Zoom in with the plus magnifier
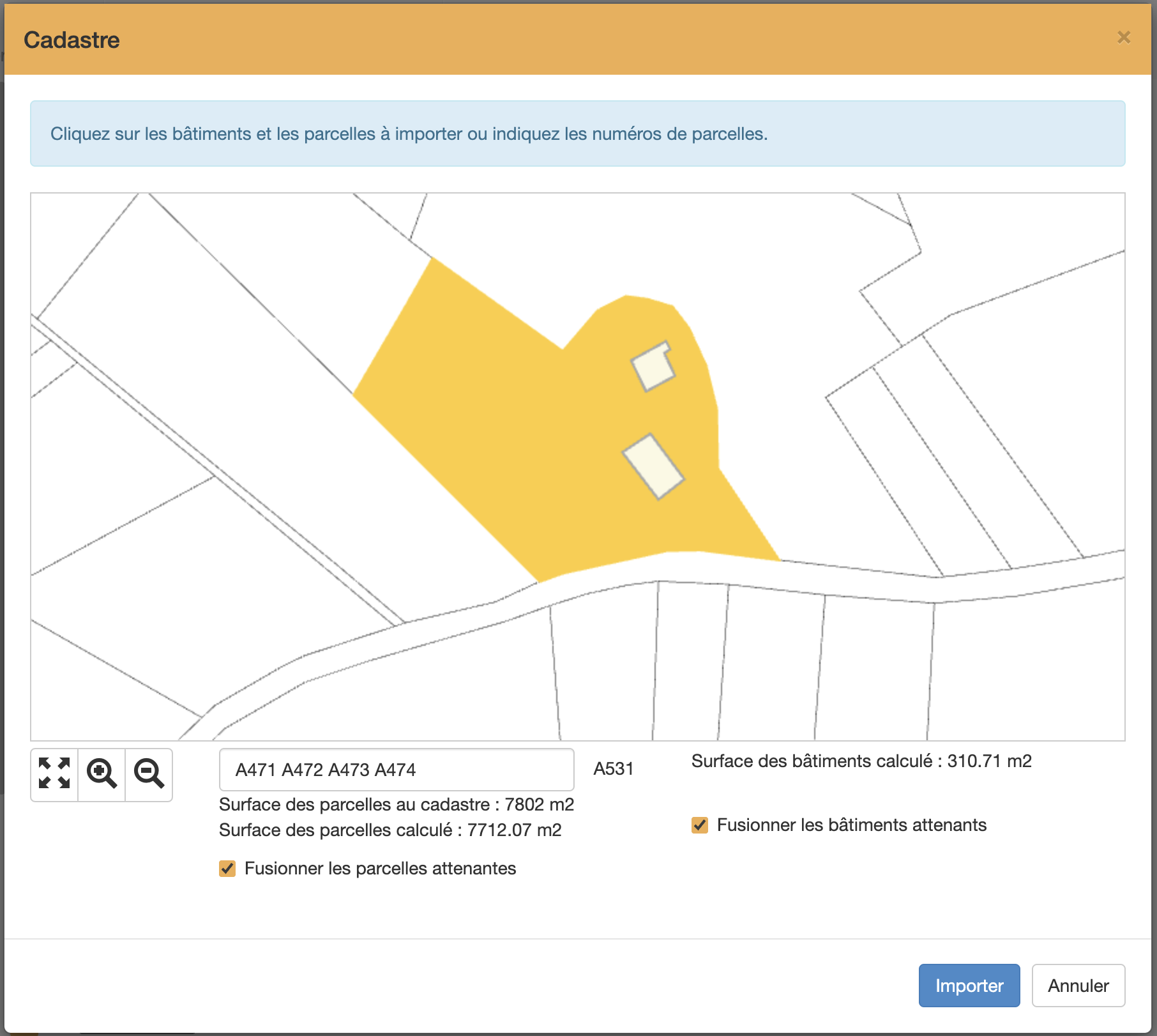The width and height of the screenshot is (1157, 1036). point(102,773)
